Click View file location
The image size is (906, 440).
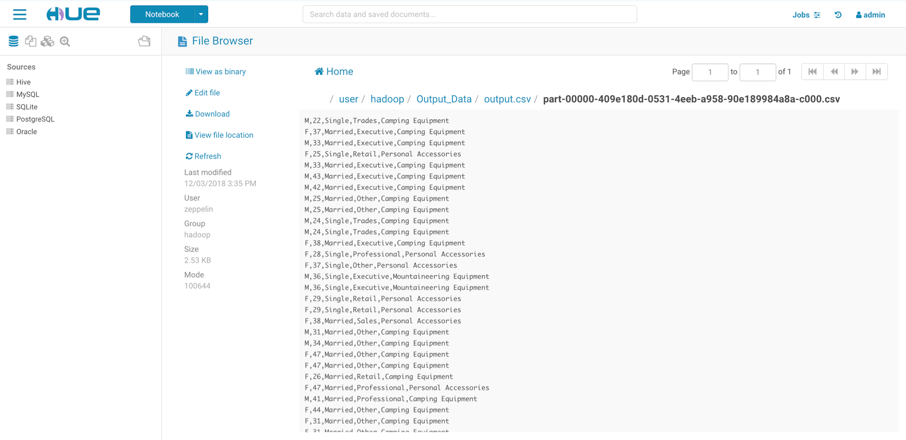(x=219, y=135)
